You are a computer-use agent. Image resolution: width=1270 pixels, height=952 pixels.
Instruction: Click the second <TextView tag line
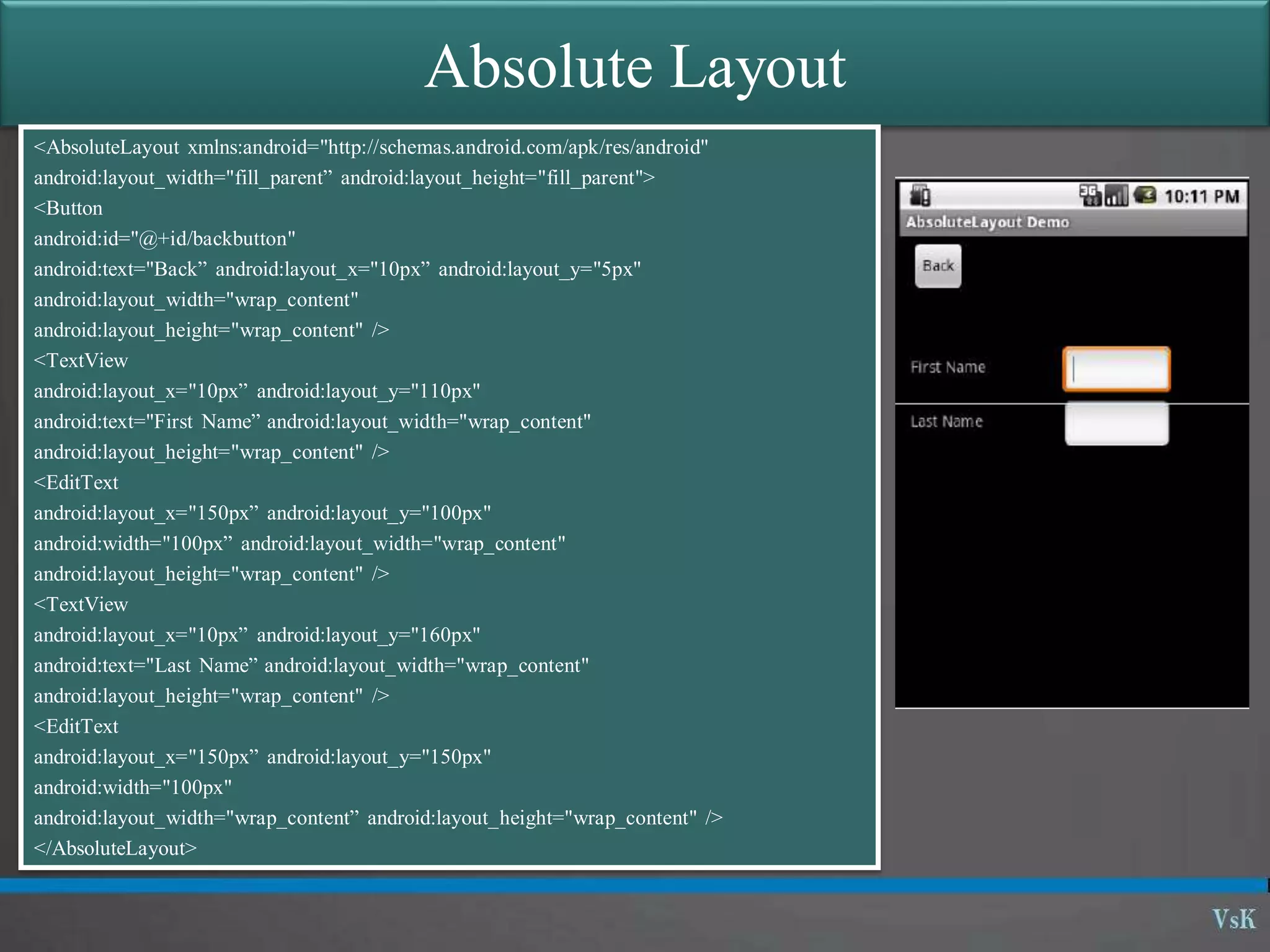click(x=81, y=604)
